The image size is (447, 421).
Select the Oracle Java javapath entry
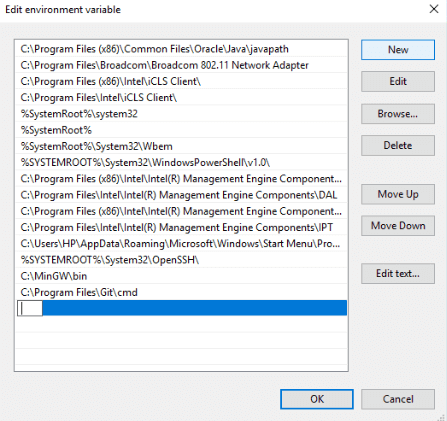181,49
